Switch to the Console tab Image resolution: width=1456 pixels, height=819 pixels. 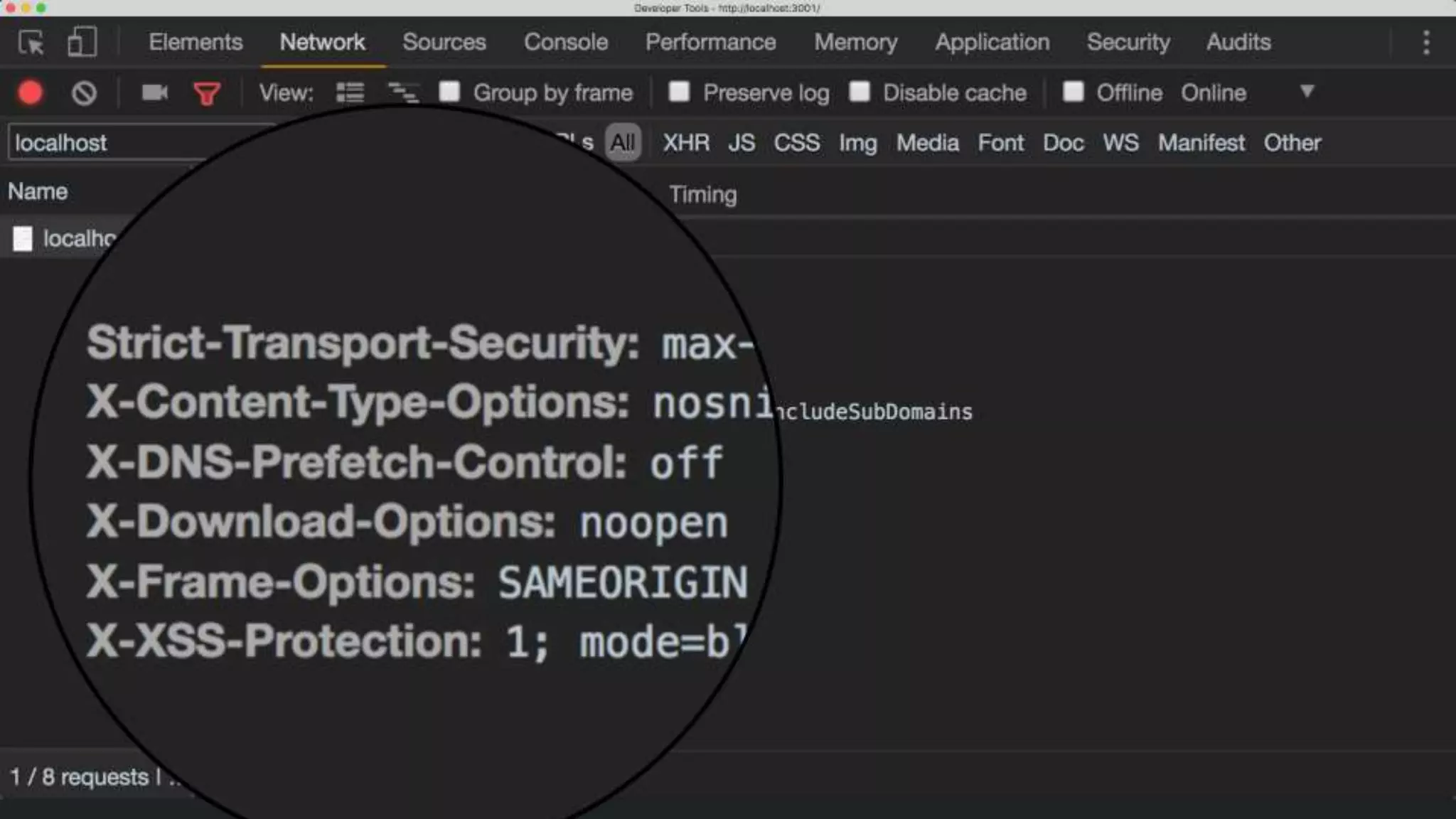565,43
